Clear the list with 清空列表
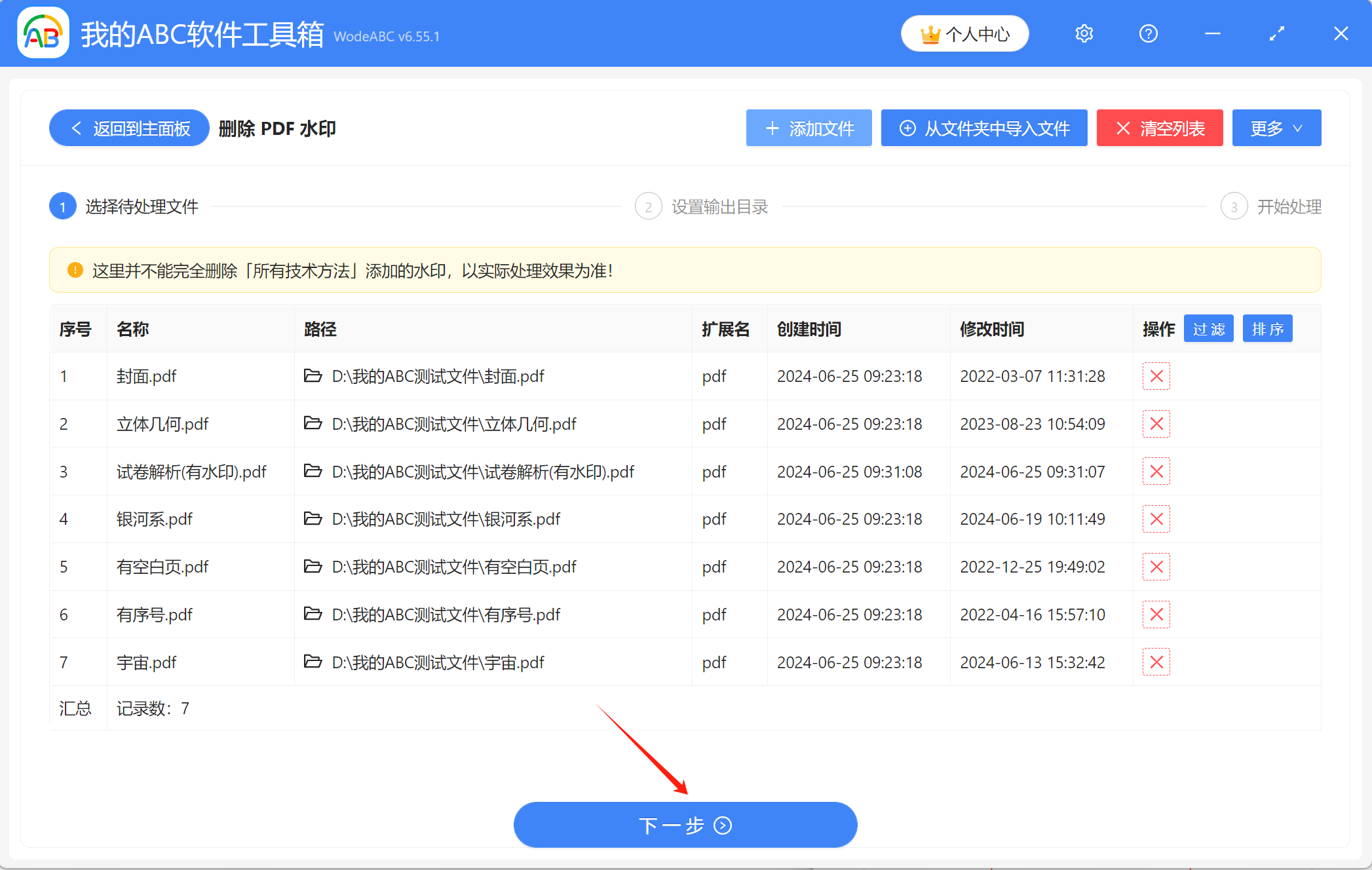 tap(1159, 128)
